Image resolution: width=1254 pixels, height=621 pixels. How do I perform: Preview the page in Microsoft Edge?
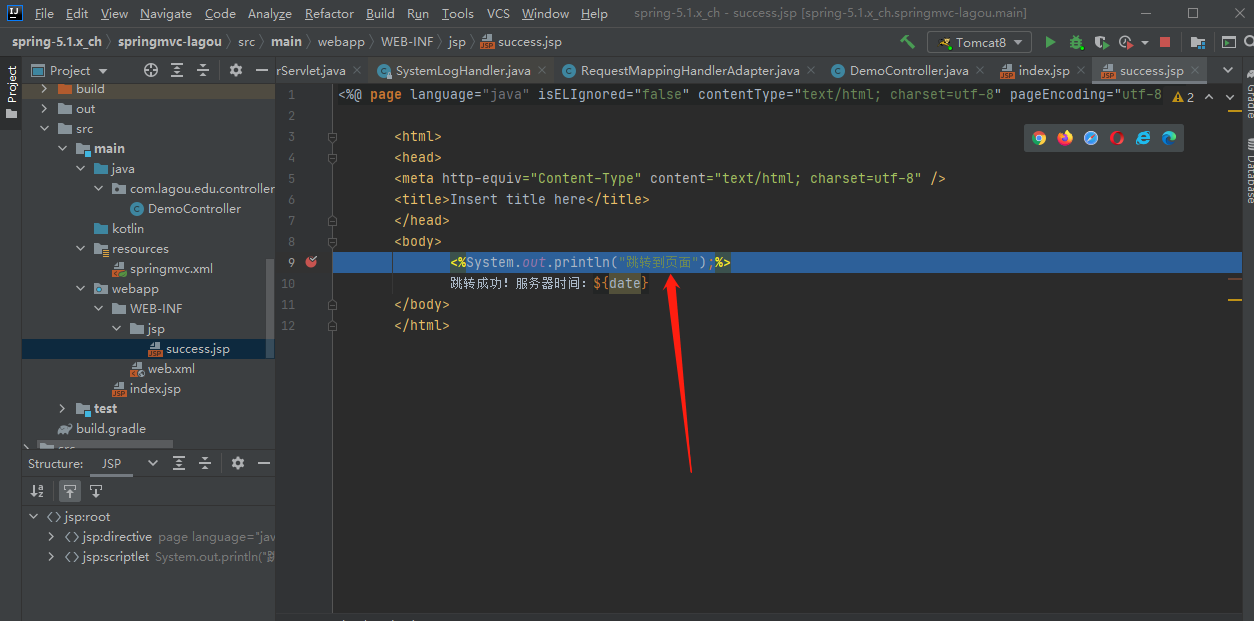pos(1168,137)
